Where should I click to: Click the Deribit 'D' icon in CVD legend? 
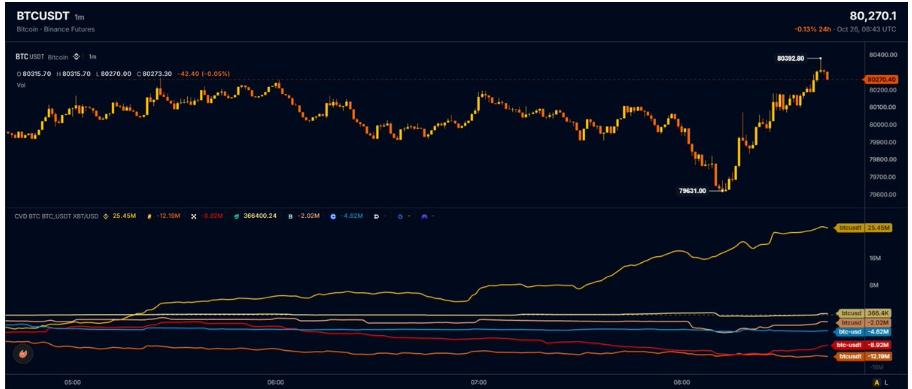coord(376,216)
